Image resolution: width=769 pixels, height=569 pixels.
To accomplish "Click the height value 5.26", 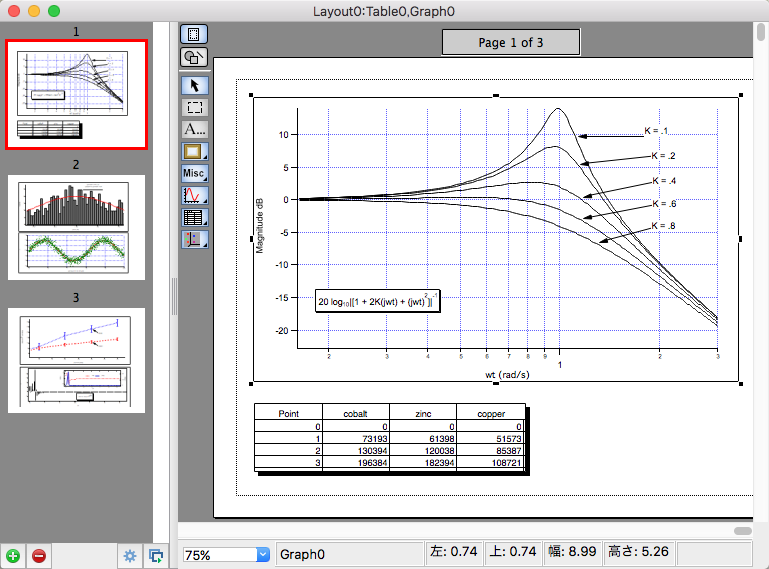I will [x=638, y=552].
